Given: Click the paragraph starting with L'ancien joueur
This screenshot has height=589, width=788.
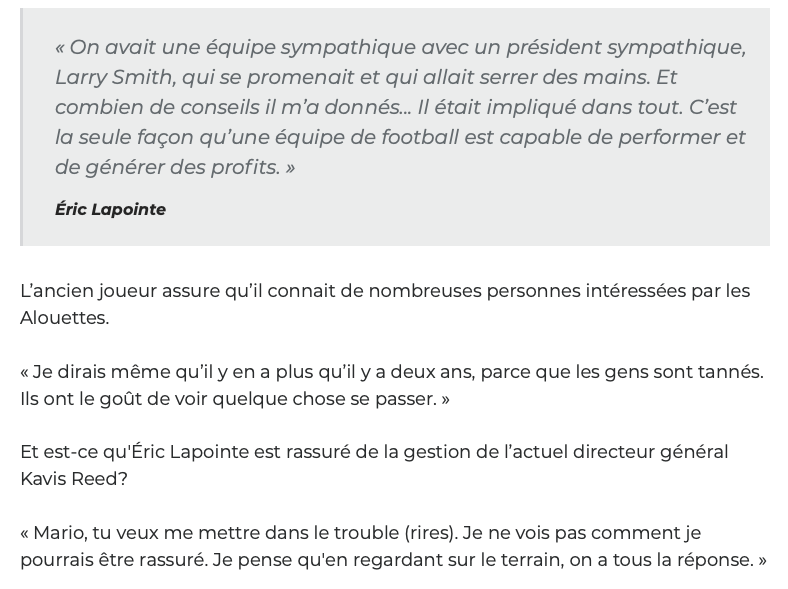Looking at the screenshot, I should coord(385,304).
